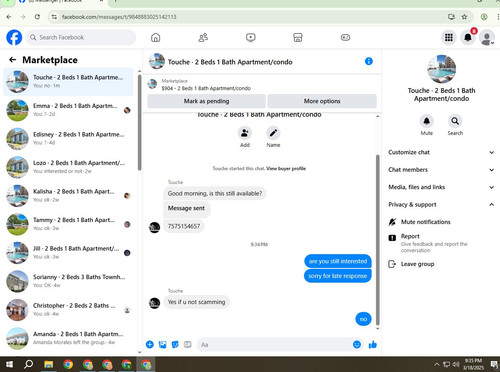Bookmark this page star icon
500x372 pixels.
pyautogui.click(x=464, y=17)
